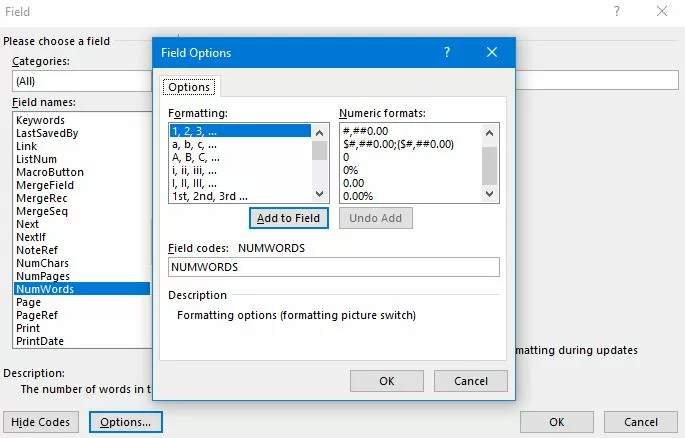Click down arrow of Numeric formats scrollbar
The height and width of the screenshot is (438, 685).
489,193
